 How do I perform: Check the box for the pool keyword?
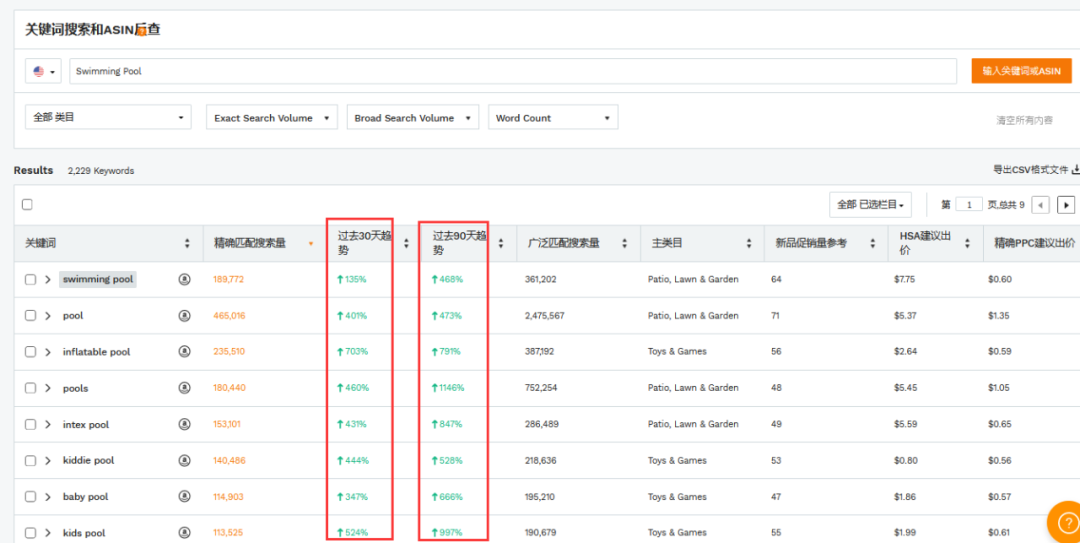pyautogui.click(x=30, y=316)
